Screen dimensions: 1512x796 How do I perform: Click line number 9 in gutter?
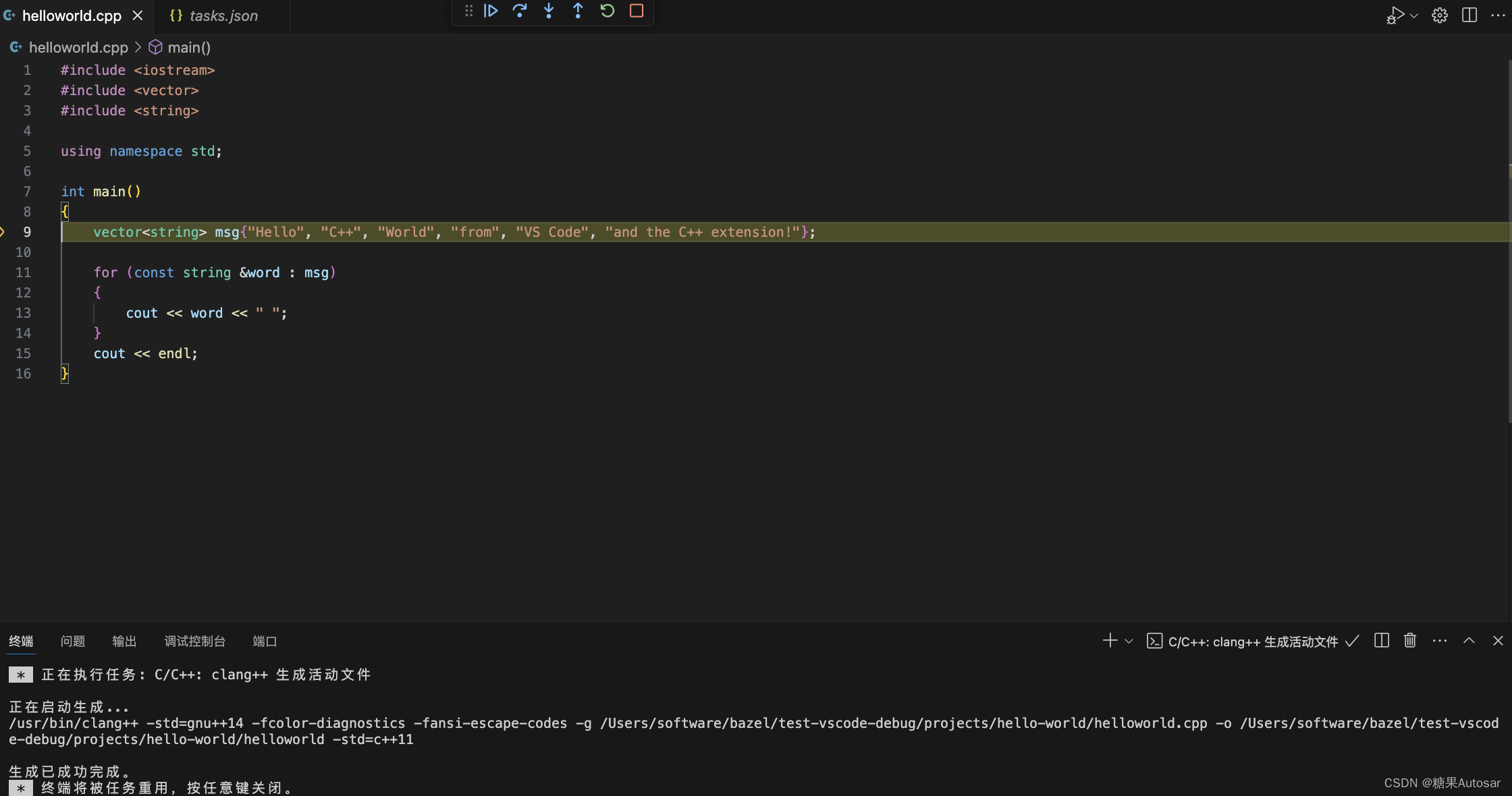27,232
